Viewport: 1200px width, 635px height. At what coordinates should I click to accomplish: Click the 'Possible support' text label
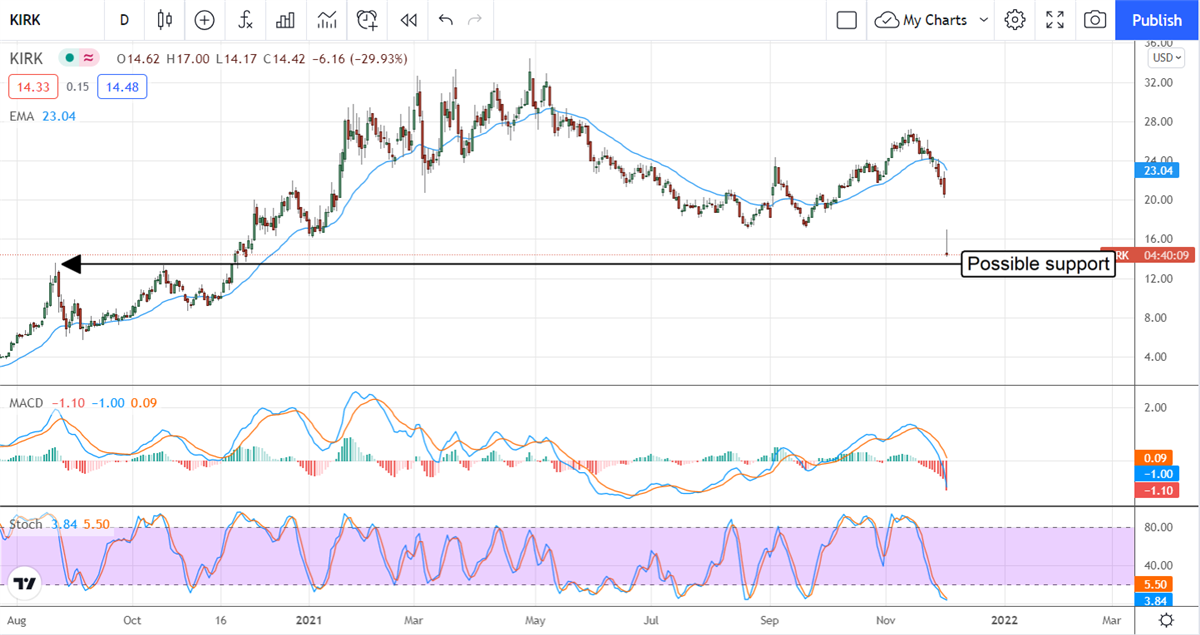tap(1038, 264)
